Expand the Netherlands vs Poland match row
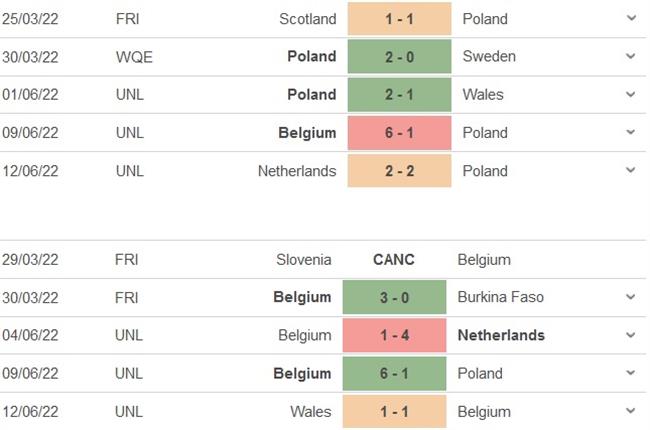 point(630,171)
